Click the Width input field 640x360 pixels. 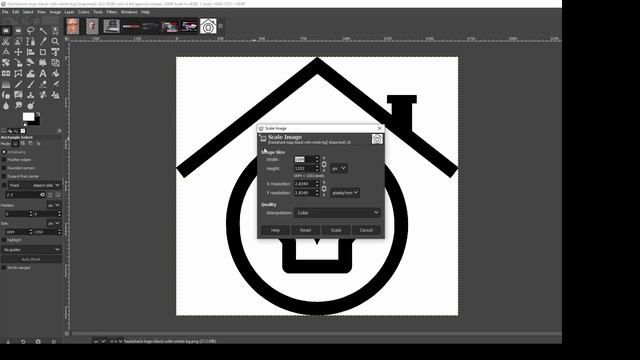pyautogui.click(x=304, y=159)
